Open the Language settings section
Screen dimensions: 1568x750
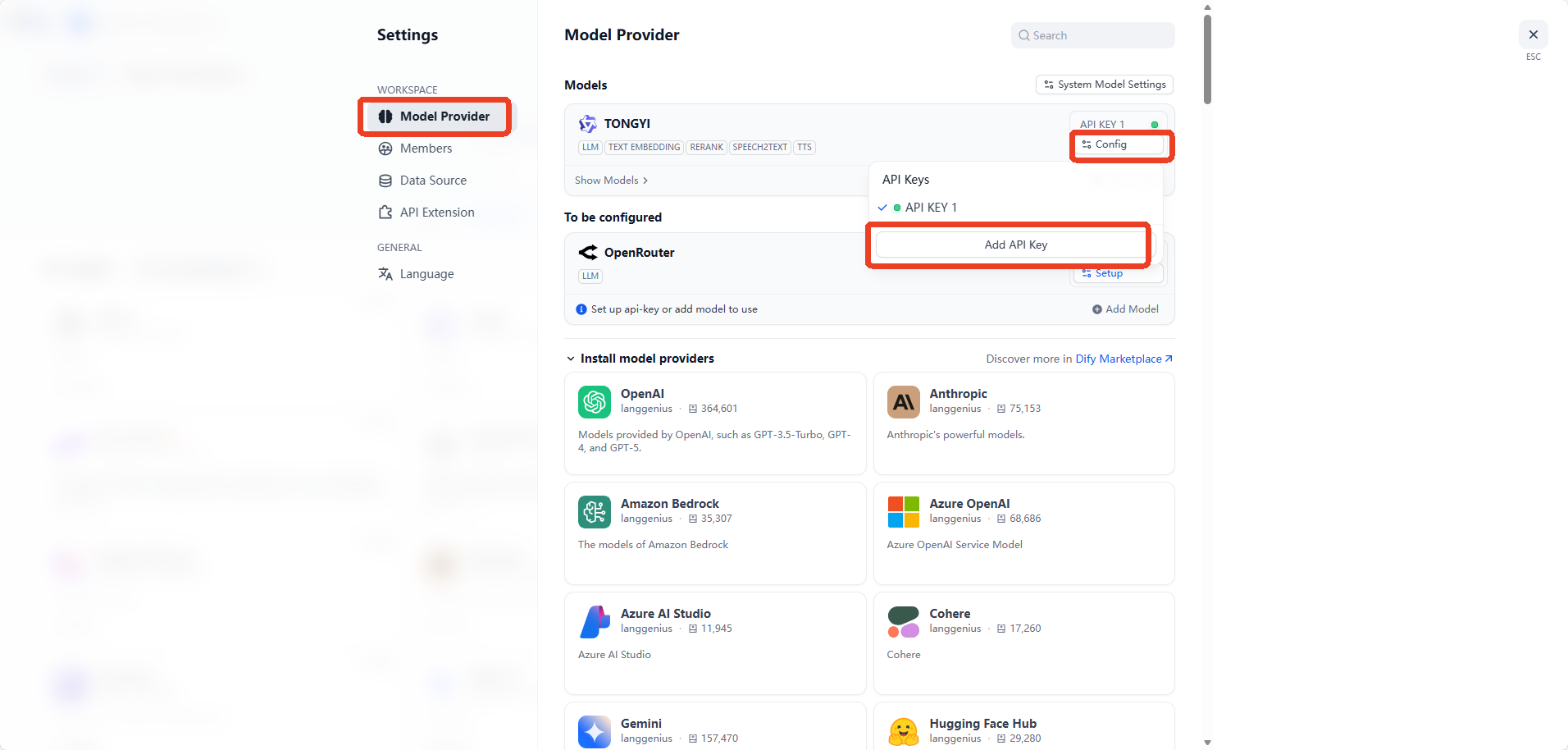[426, 274]
